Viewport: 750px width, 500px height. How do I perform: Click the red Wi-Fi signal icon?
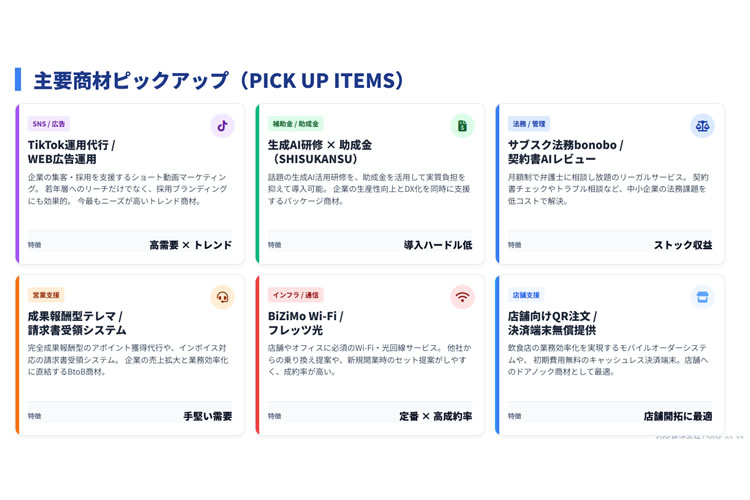462,297
